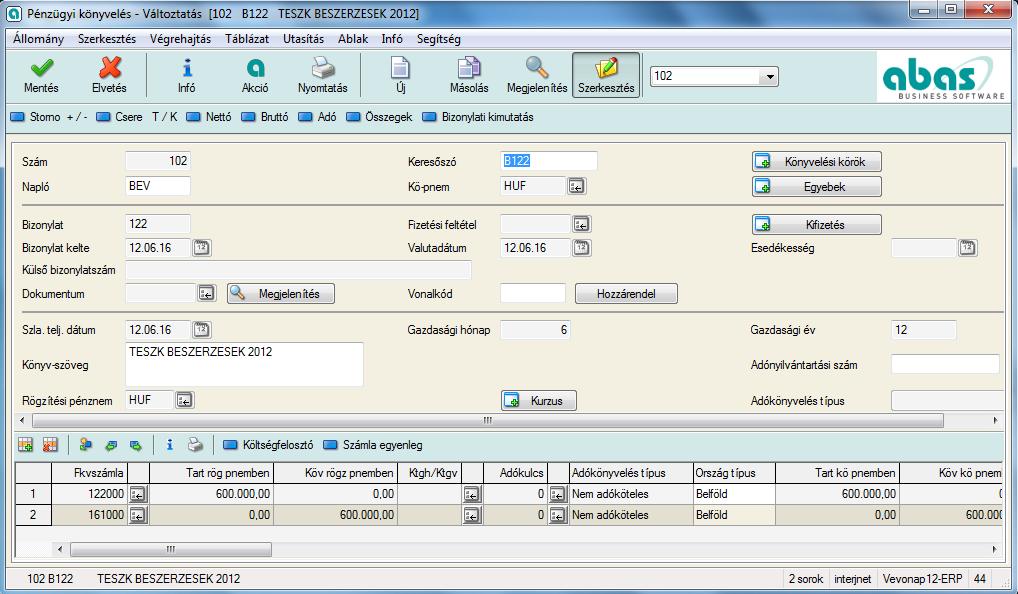Click the table toolbar printer icon

[195, 445]
